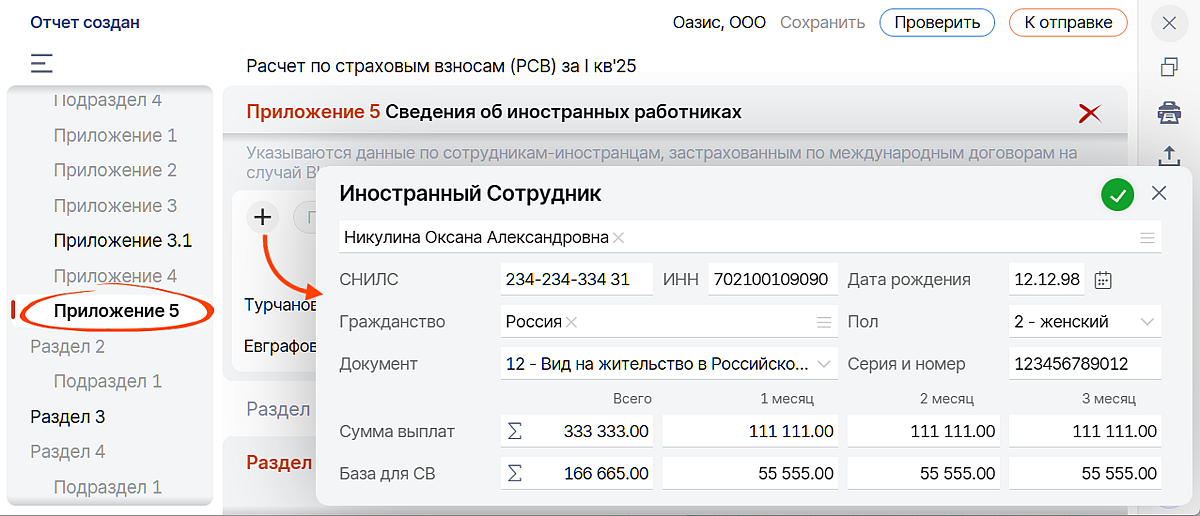Click the Проверить button

point(937,22)
